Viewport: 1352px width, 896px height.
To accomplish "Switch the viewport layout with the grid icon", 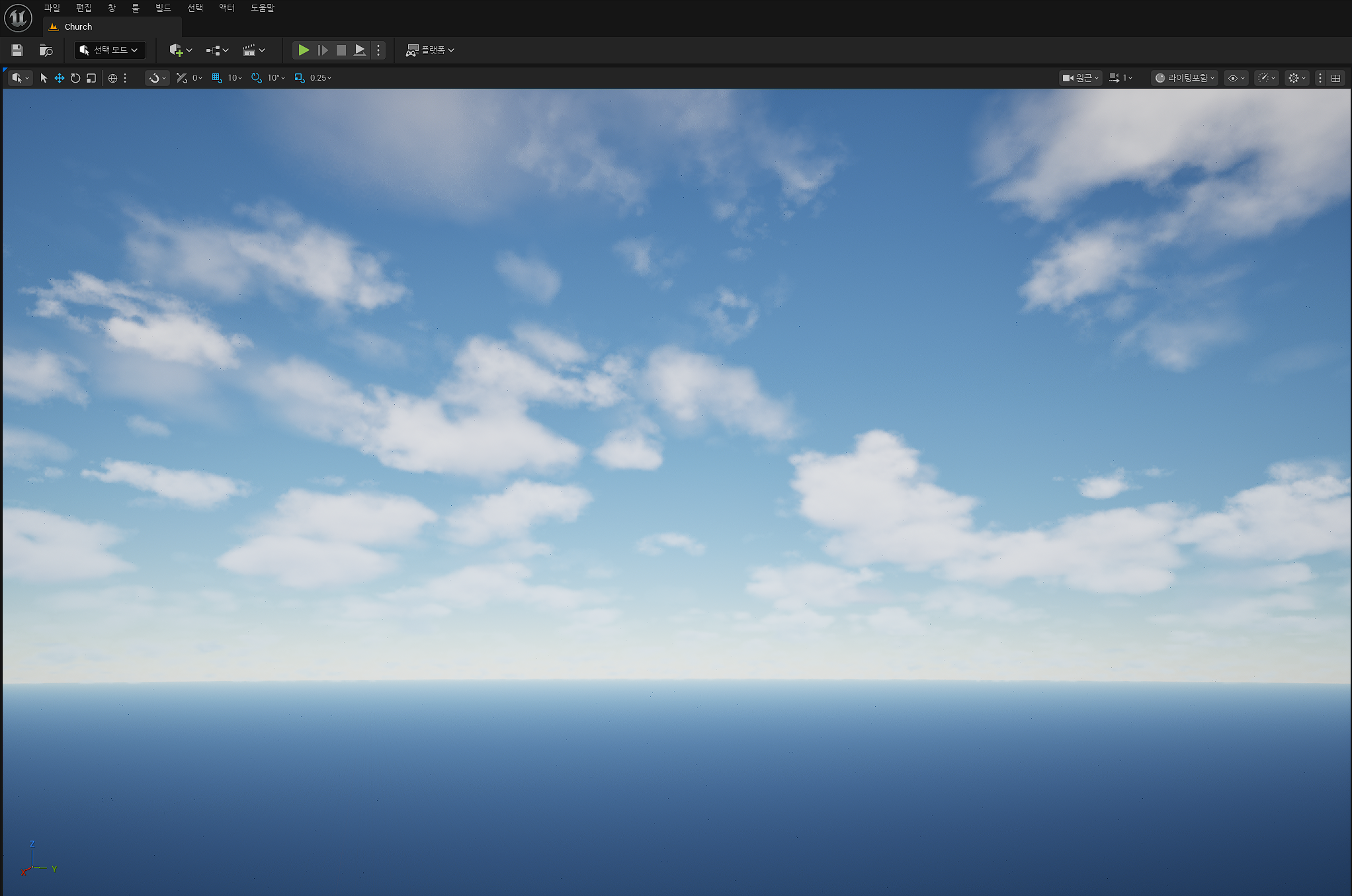I will 1336,78.
